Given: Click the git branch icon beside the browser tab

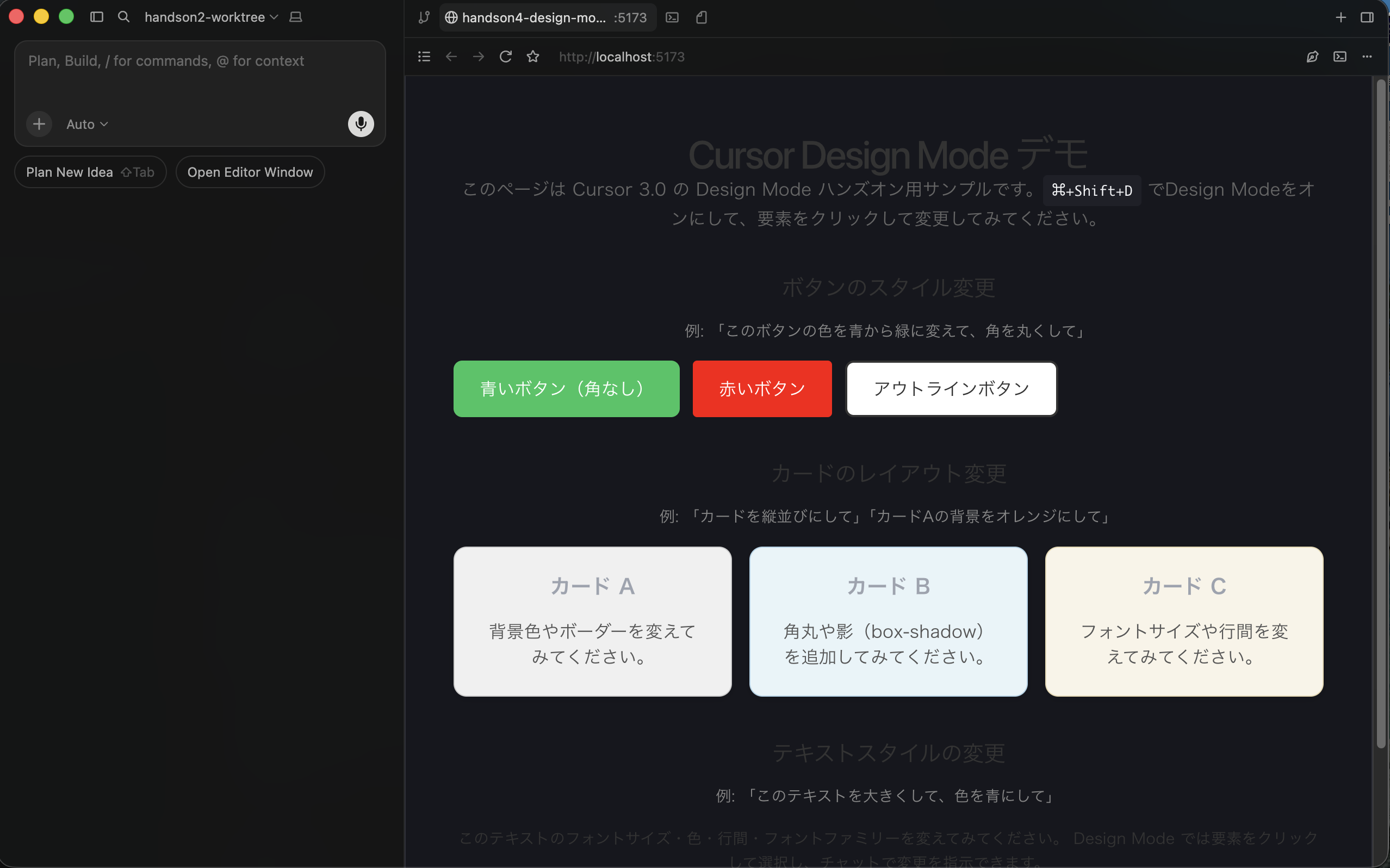Looking at the screenshot, I should (x=424, y=17).
